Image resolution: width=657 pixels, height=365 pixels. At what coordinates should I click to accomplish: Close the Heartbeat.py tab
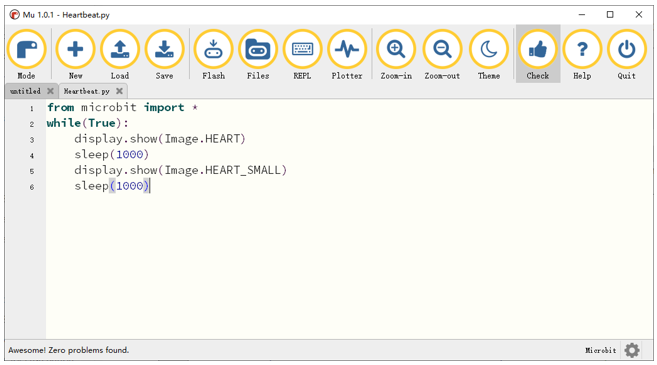(x=119, y=91)
